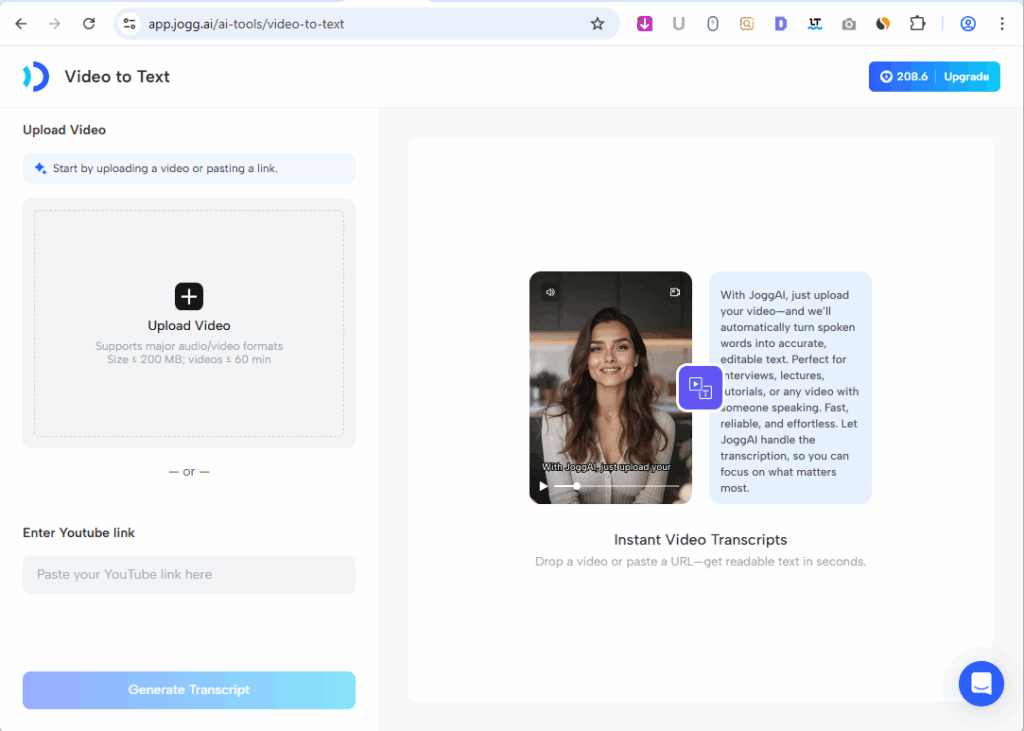Click the pink download extension icon

coord(645,24)
